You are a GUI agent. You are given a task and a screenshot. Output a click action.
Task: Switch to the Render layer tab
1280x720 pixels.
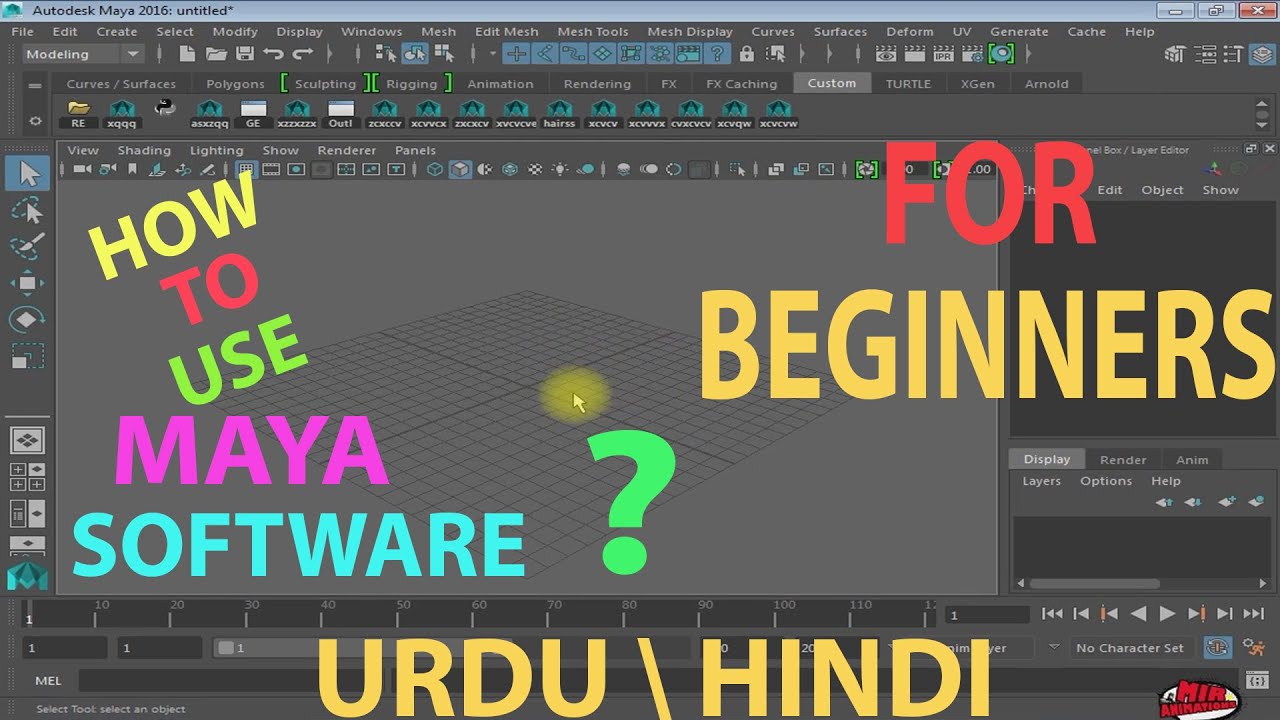1123,460
